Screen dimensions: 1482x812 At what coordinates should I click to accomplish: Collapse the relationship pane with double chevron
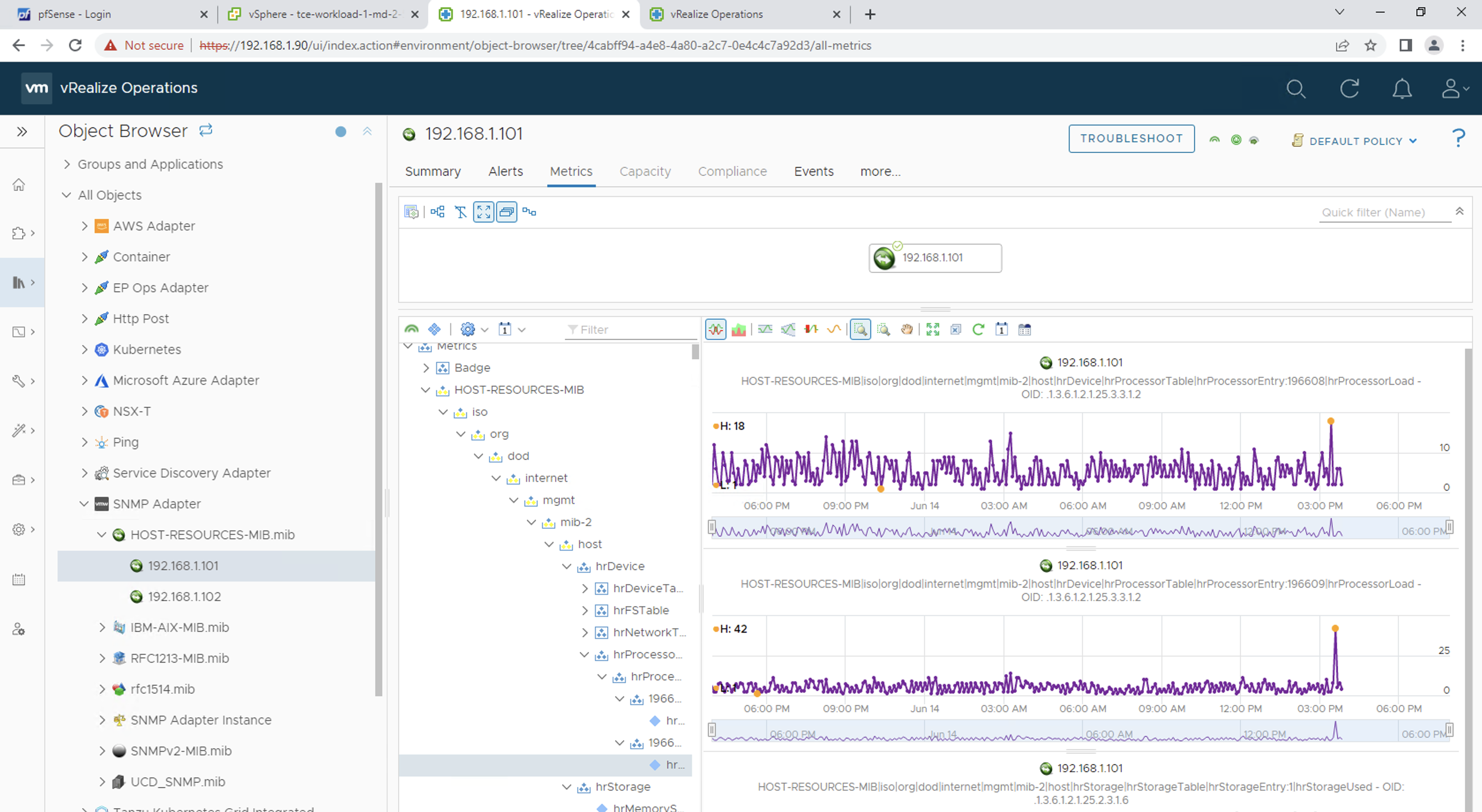coord(1459,212)
